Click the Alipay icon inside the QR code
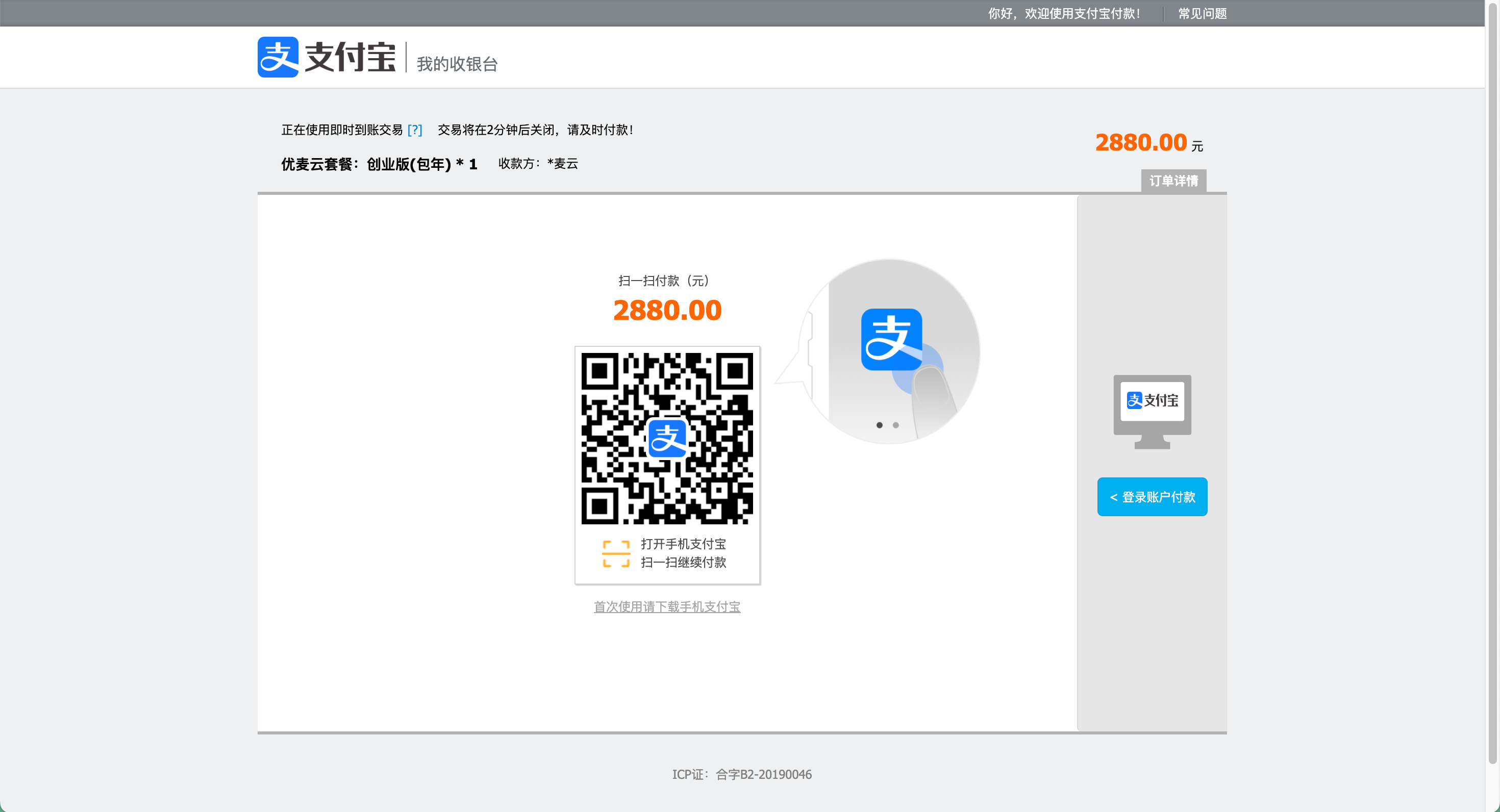1500x812 pixels. pyautogui.click(x=667, y=438)
